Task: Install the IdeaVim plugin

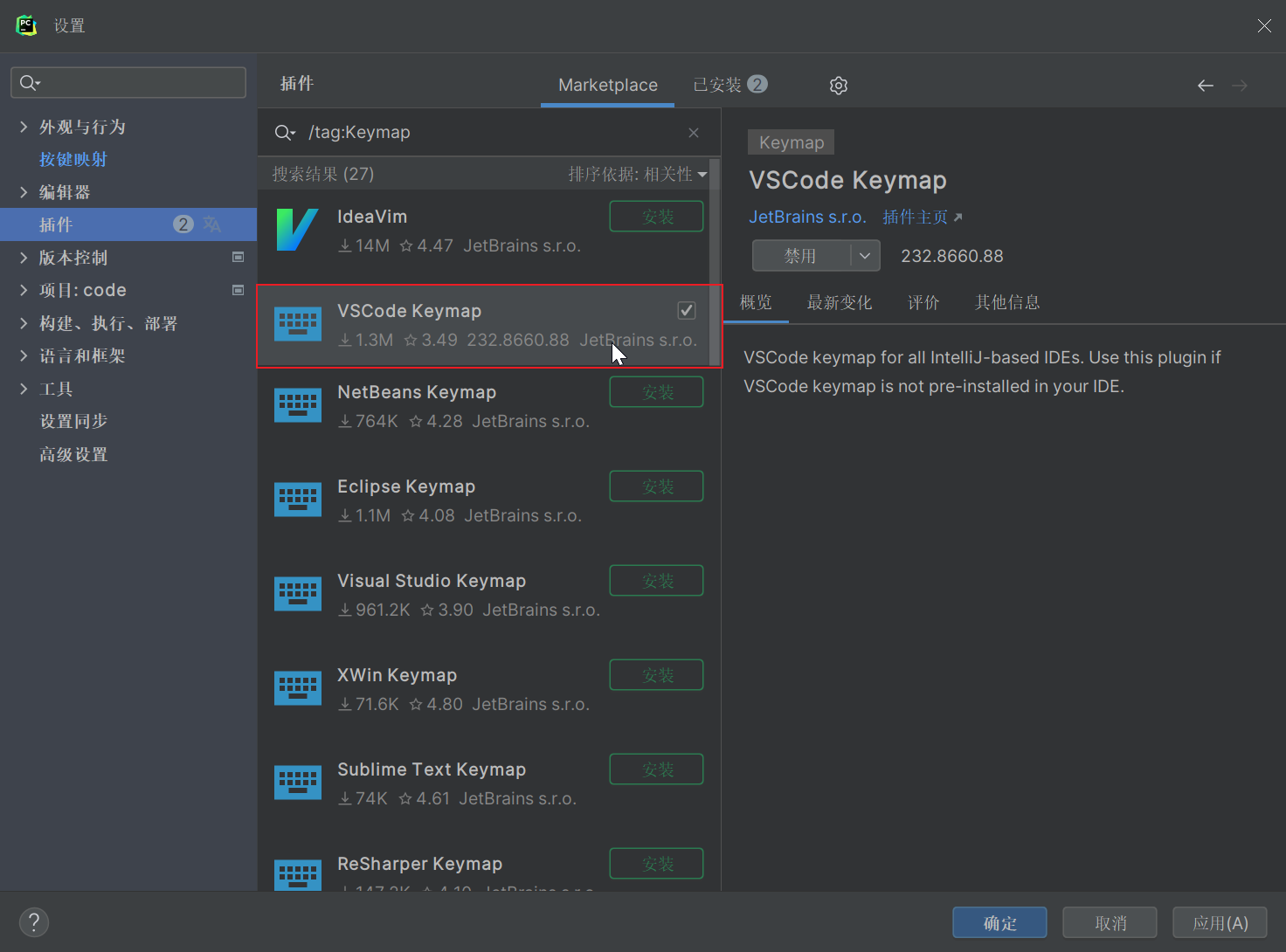Action: (656, 217)
